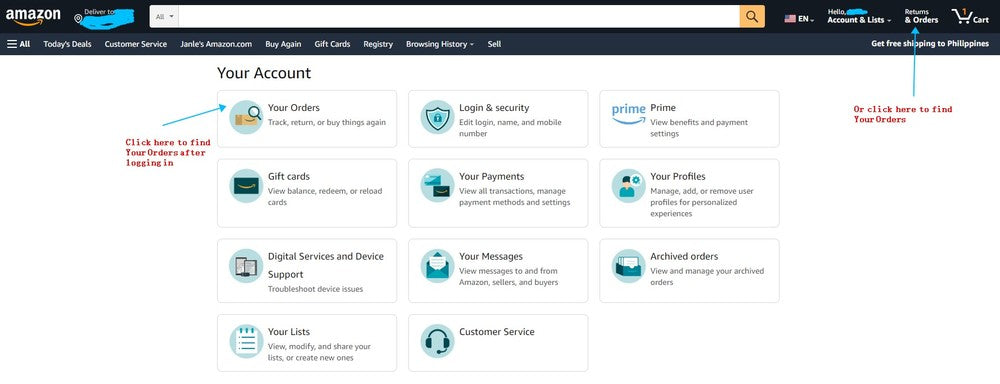
Task: Click 'View and manage your archived orders' text
Action: click(707, 276)
